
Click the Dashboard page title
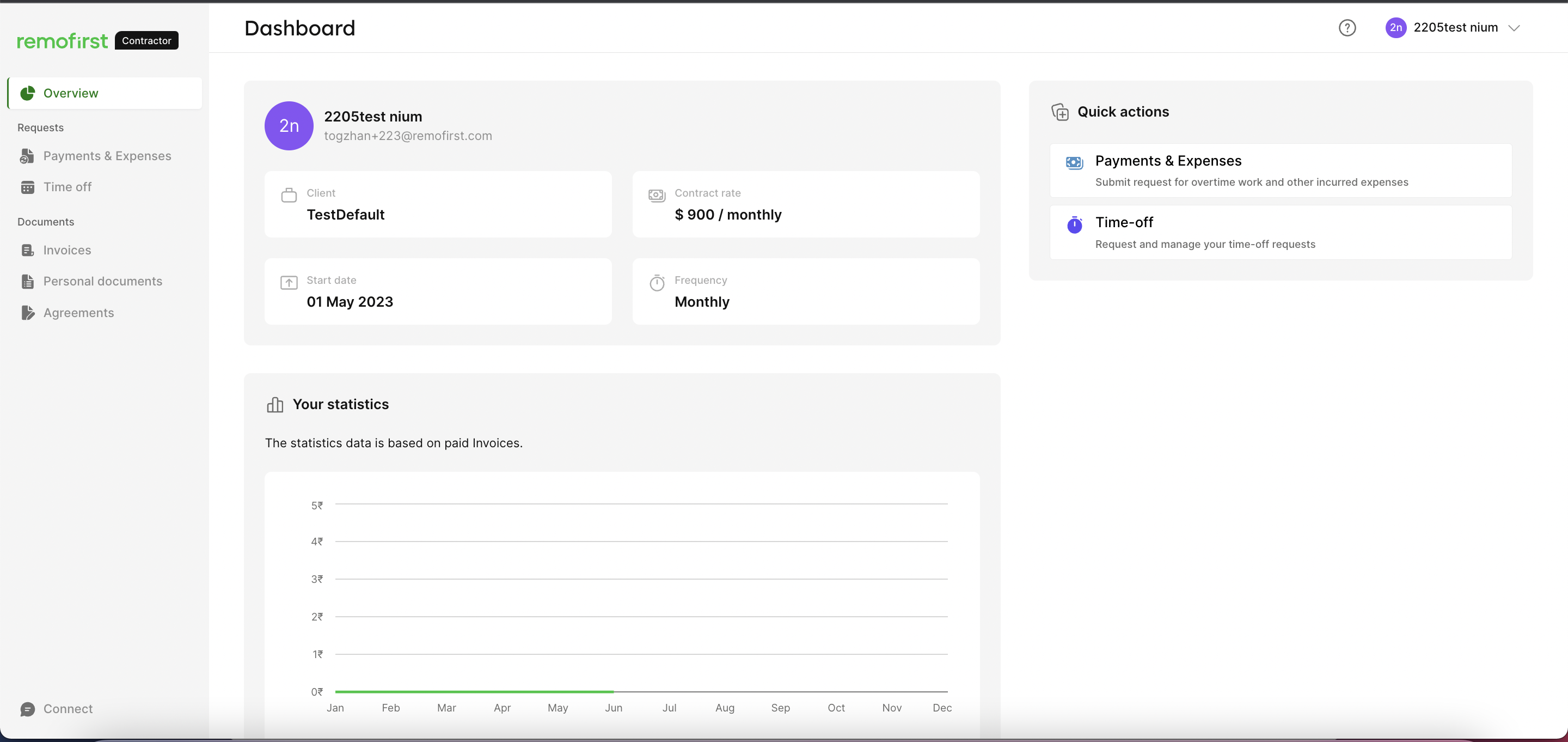tap(299, 28)
